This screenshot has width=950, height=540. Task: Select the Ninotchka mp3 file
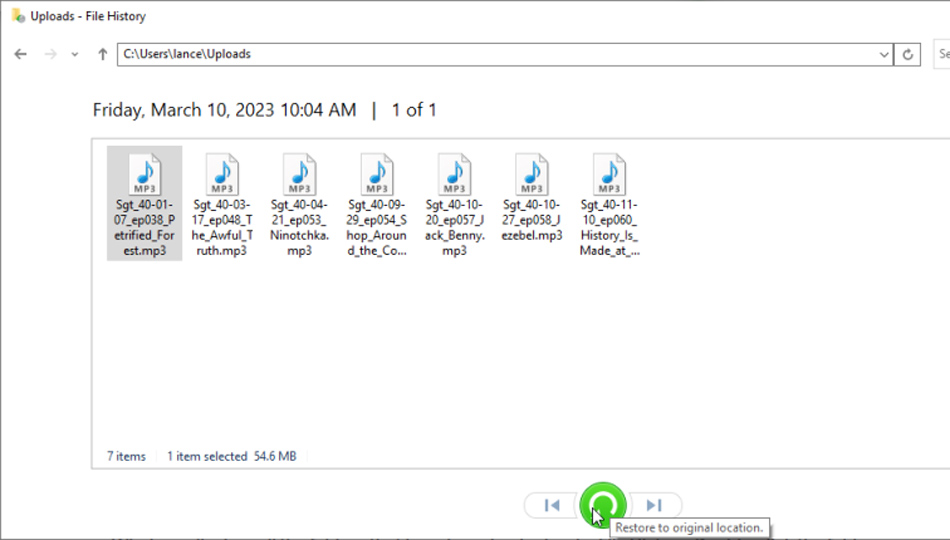299,203
